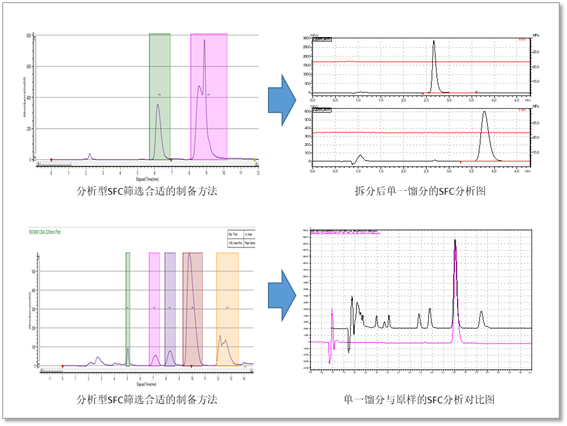
Task: Open single-fraction SFC trace with peak near 3.8 min
Action: tap(421, 136)
